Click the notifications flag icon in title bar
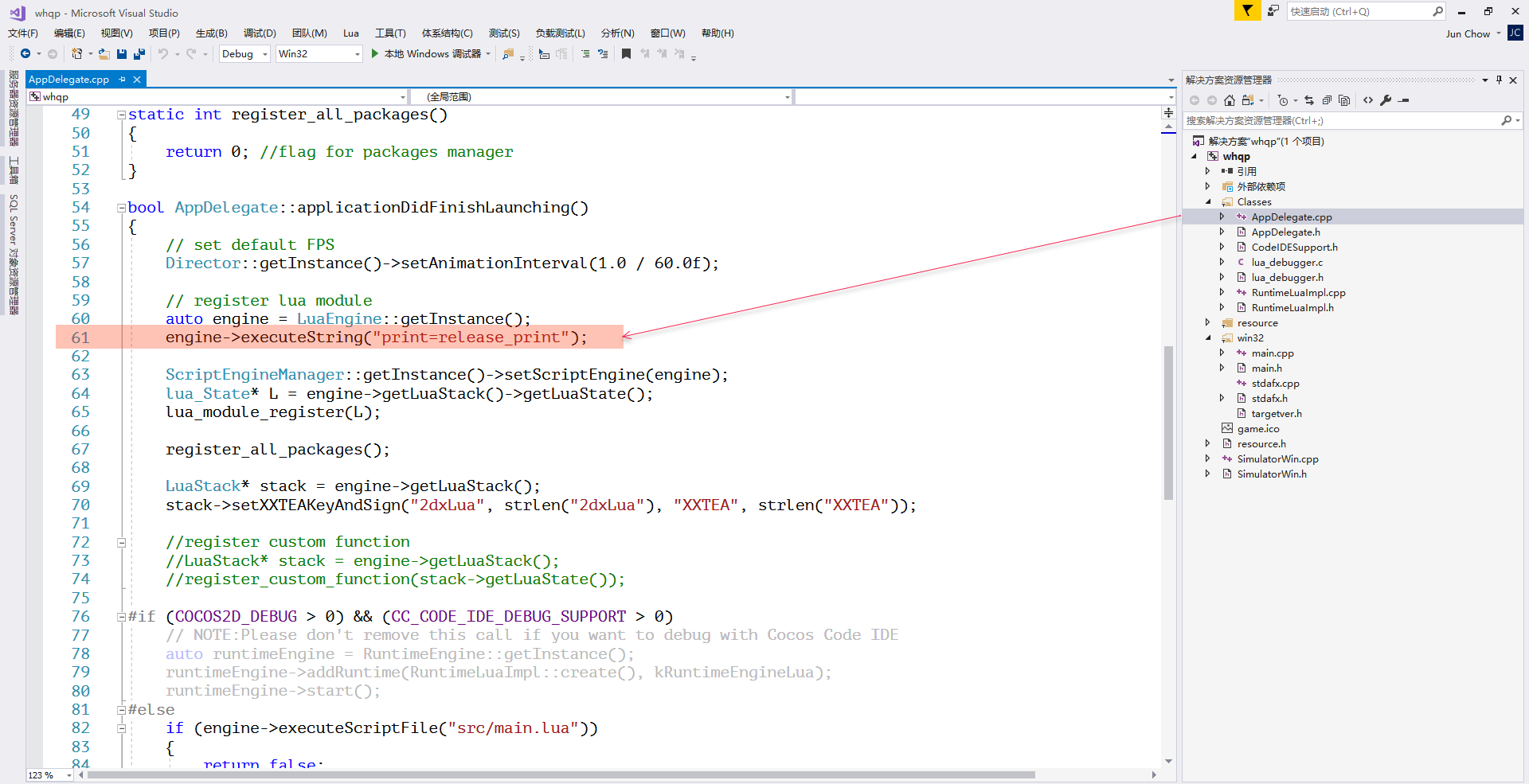Viewport: 1529px width, 784px height. pyautogui.click(x=1246, y=10)
